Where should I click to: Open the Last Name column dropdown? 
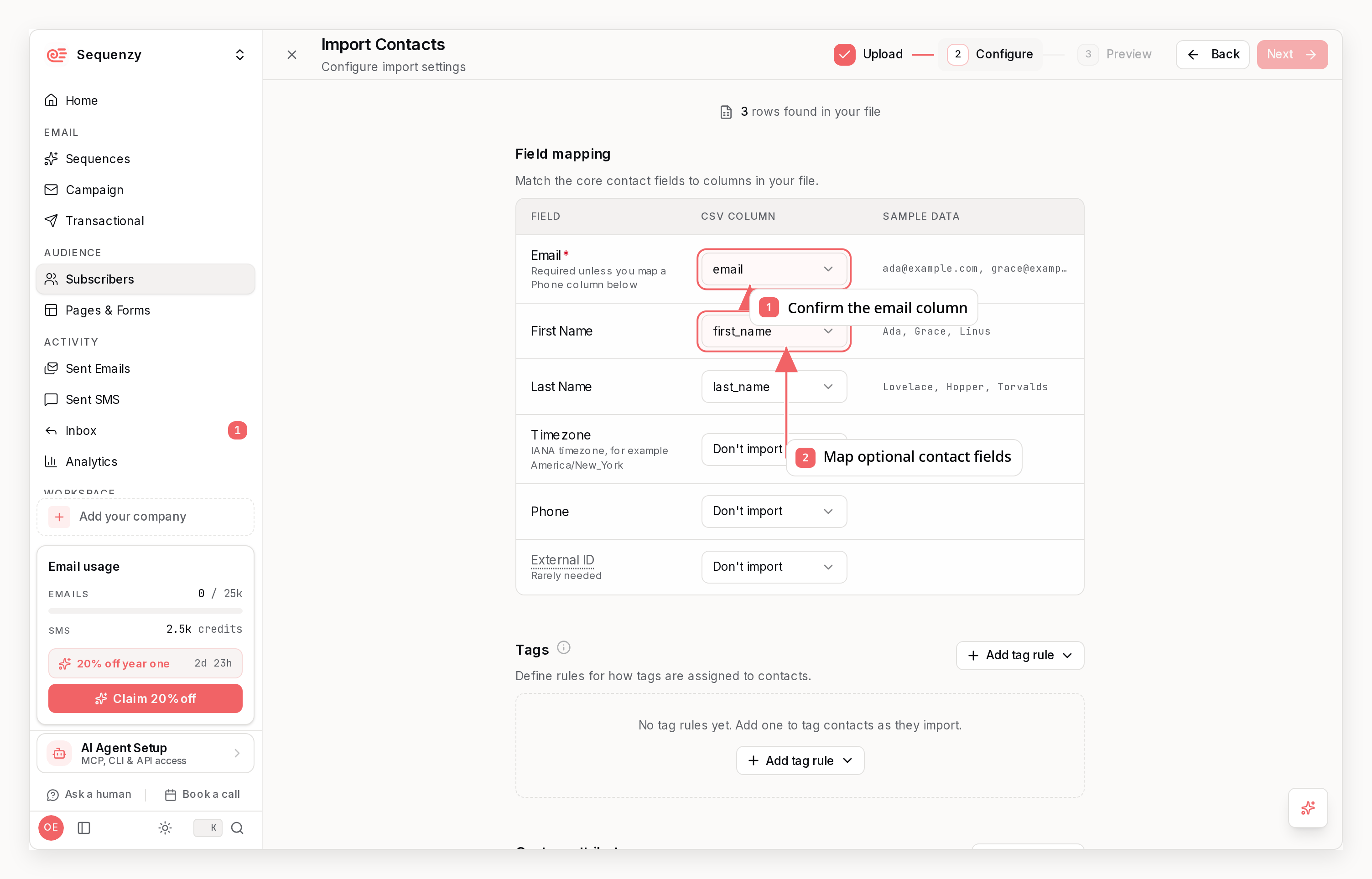pos(774,387)
